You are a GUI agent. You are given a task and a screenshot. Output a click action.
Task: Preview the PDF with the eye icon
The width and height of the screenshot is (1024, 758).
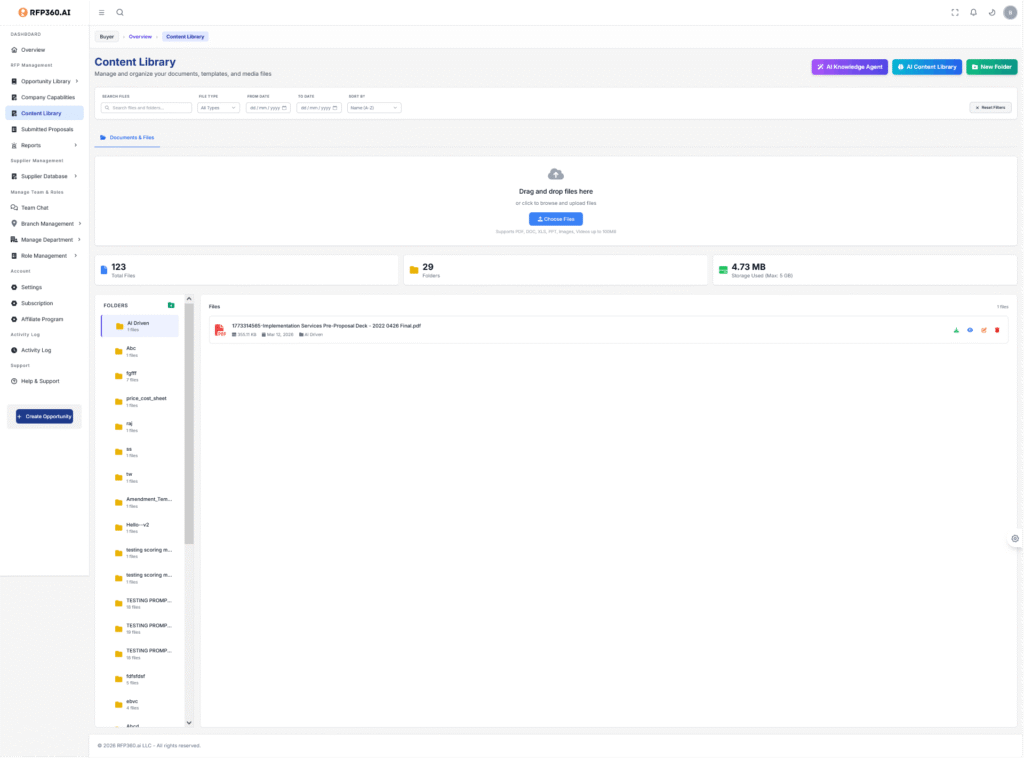click(969, 330)
